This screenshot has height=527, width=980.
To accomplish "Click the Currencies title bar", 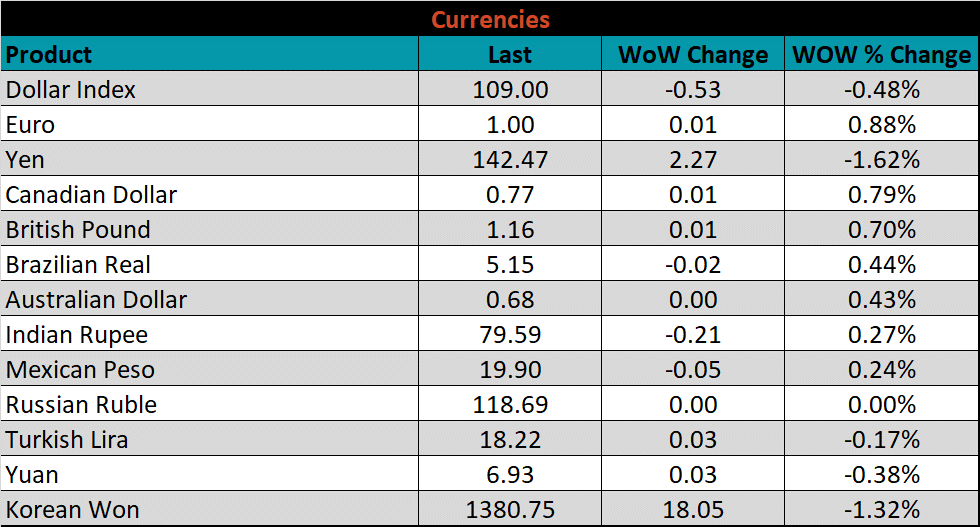I will (490, 20).
